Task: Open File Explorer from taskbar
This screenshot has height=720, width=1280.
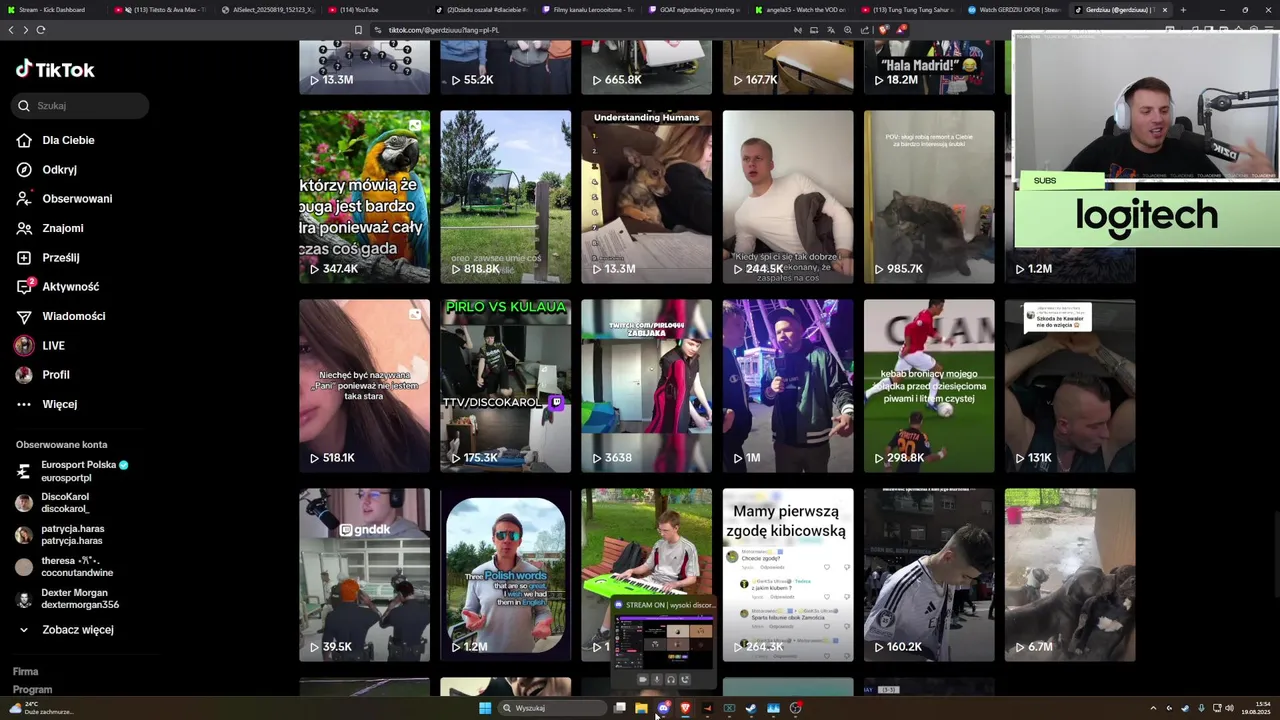Action: point(641,708)
